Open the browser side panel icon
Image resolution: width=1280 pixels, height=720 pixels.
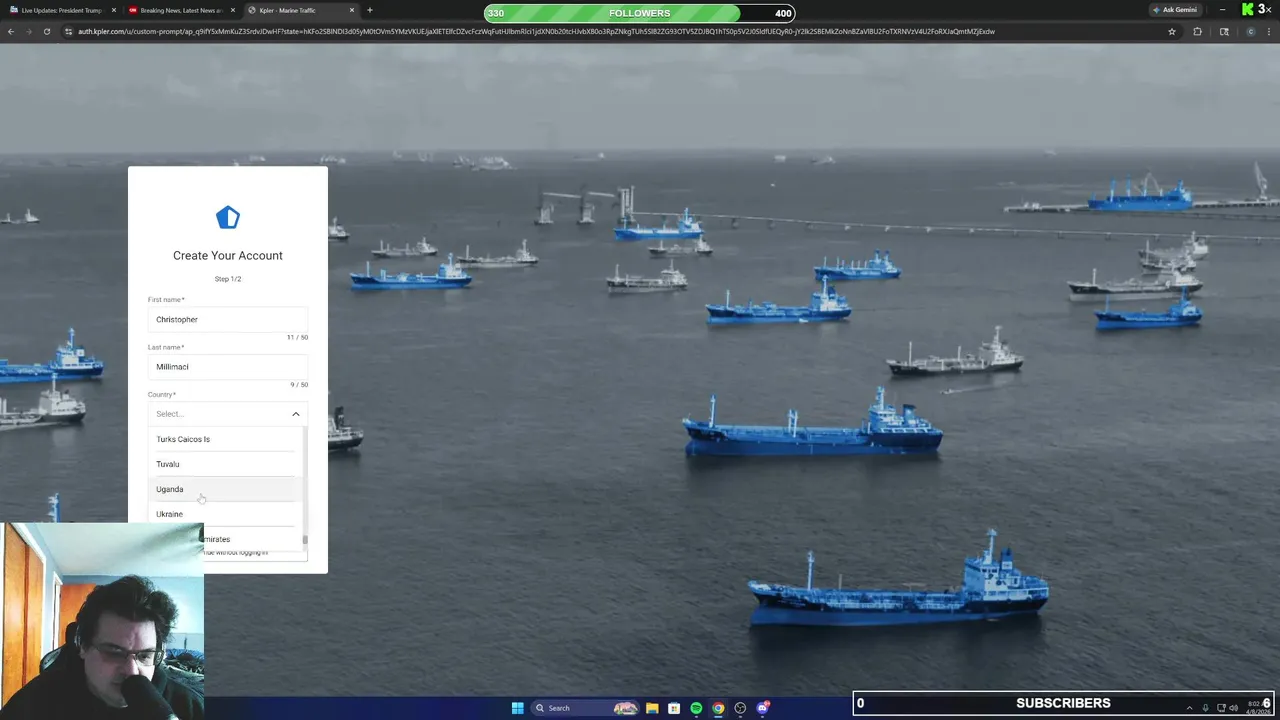1224,31
